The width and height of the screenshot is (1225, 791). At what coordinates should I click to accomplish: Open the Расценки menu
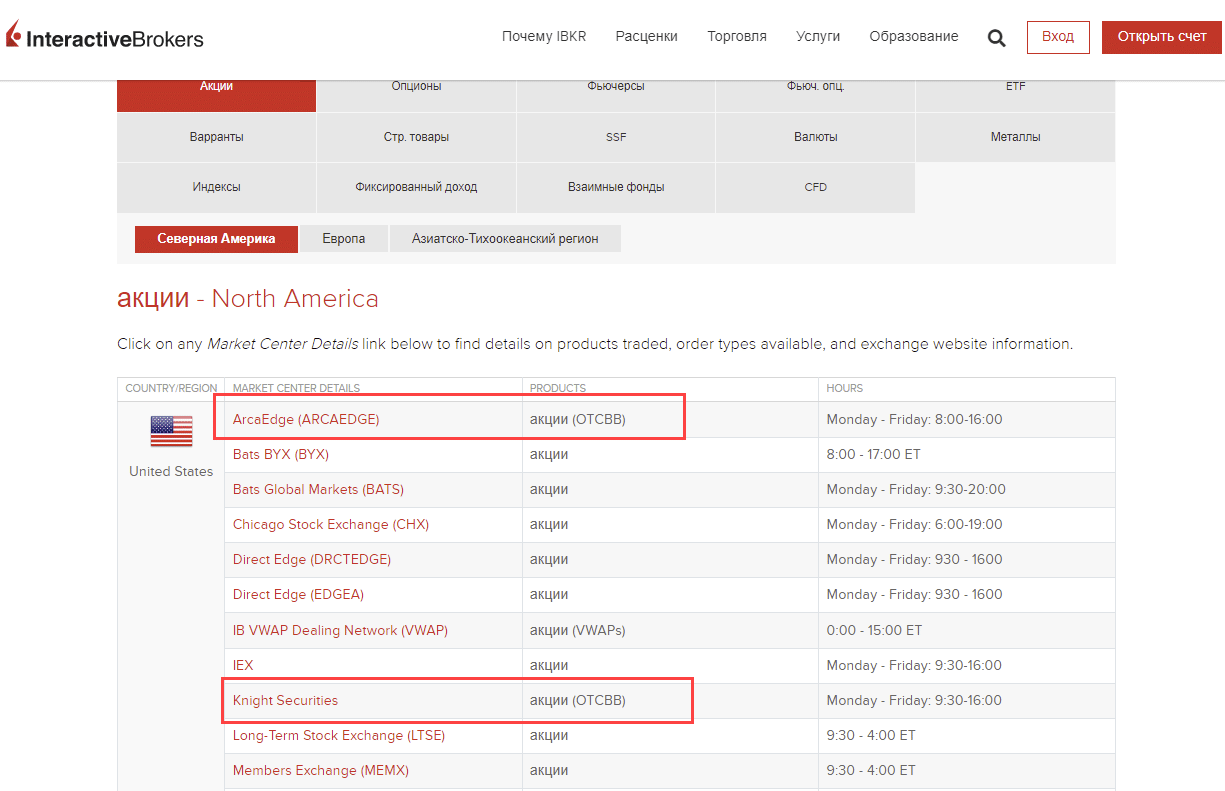pos(646,37)
